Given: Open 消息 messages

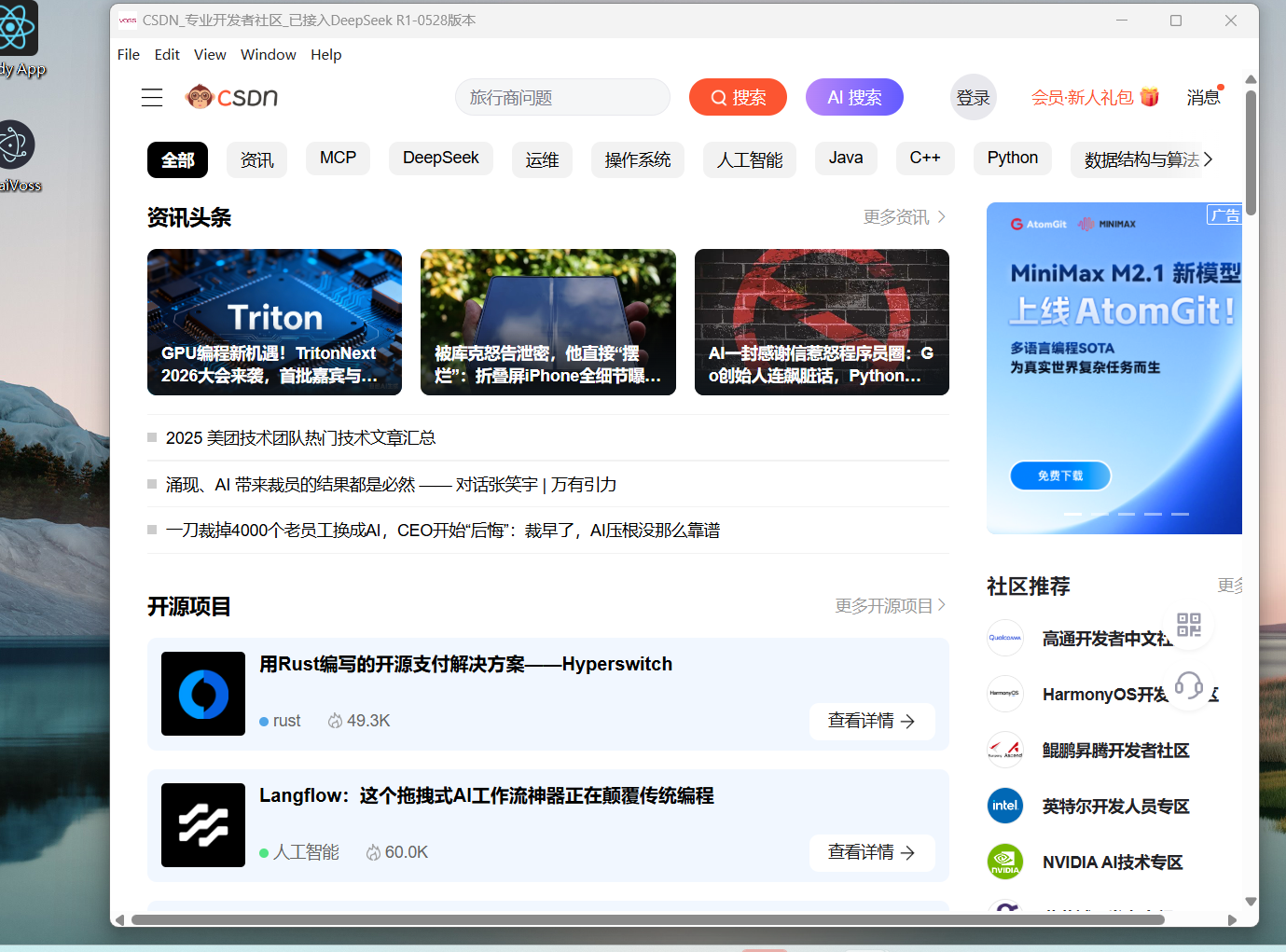Looking at the screenshot, I should coord(1203,97).
